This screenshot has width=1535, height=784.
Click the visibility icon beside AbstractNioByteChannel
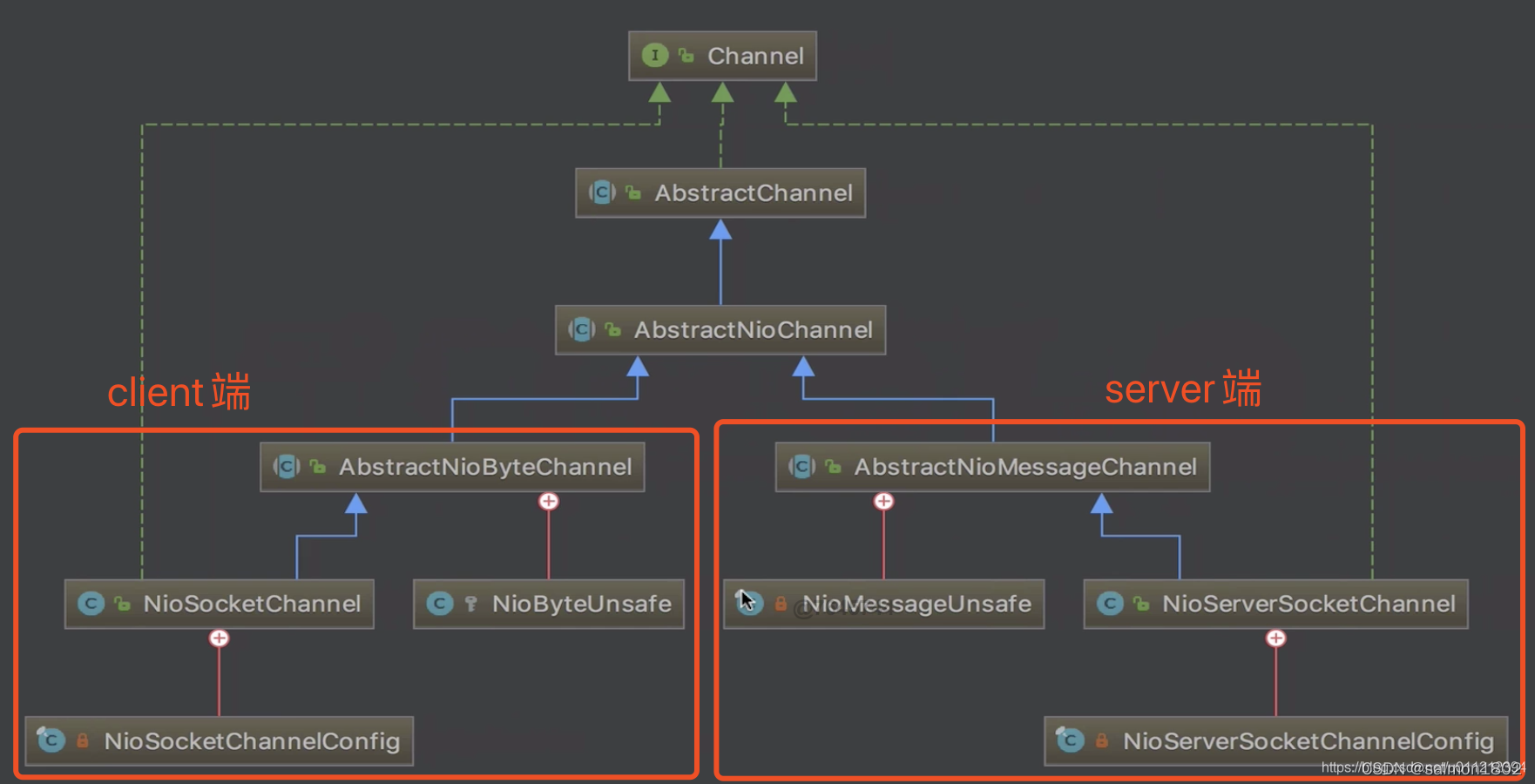pyautogui.click(x=318, y=467)
